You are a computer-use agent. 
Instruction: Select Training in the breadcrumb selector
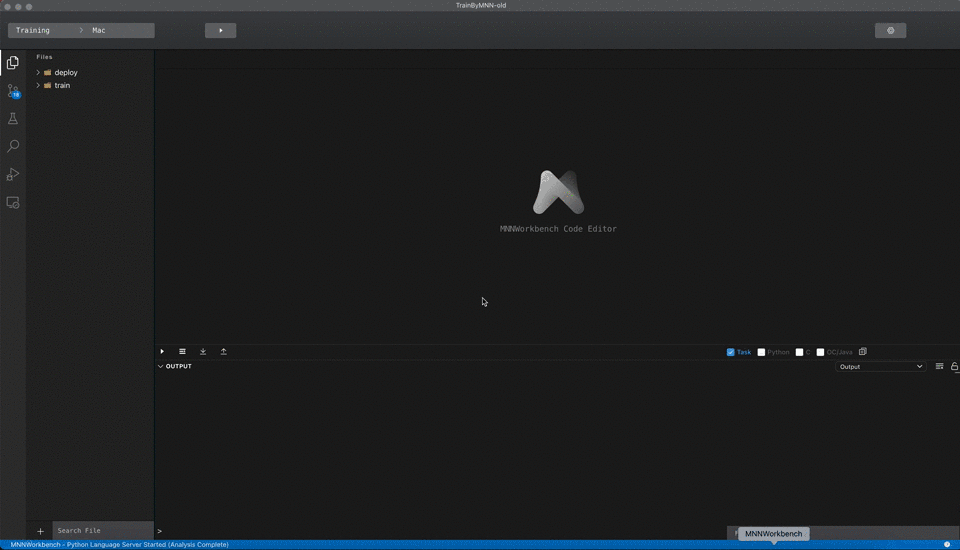point(33,31)
